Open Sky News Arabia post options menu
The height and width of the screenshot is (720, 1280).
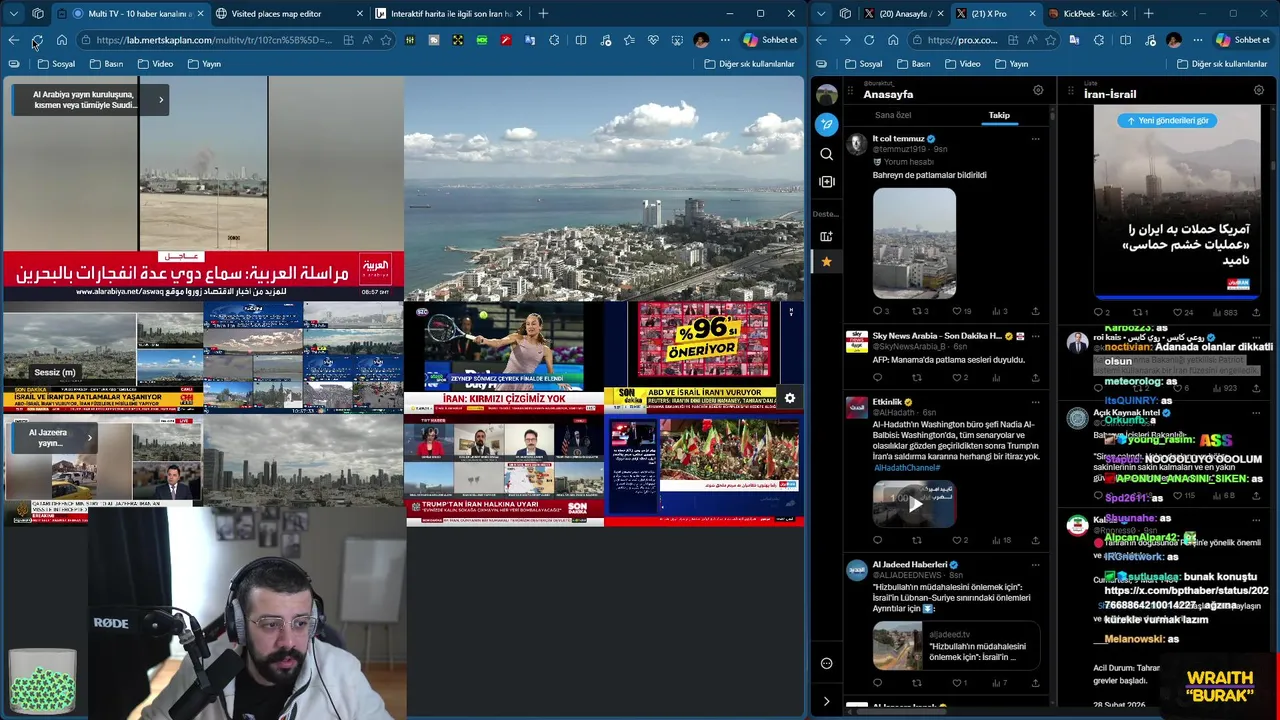point(1035,336)
